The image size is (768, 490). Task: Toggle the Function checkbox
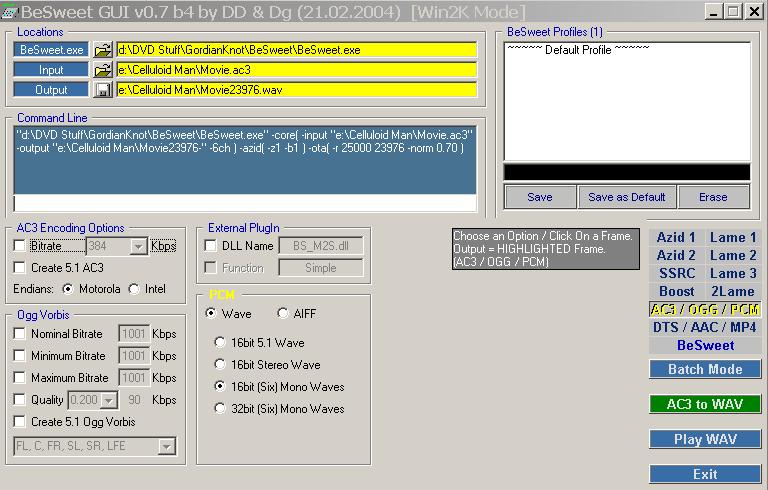[211, 268]
